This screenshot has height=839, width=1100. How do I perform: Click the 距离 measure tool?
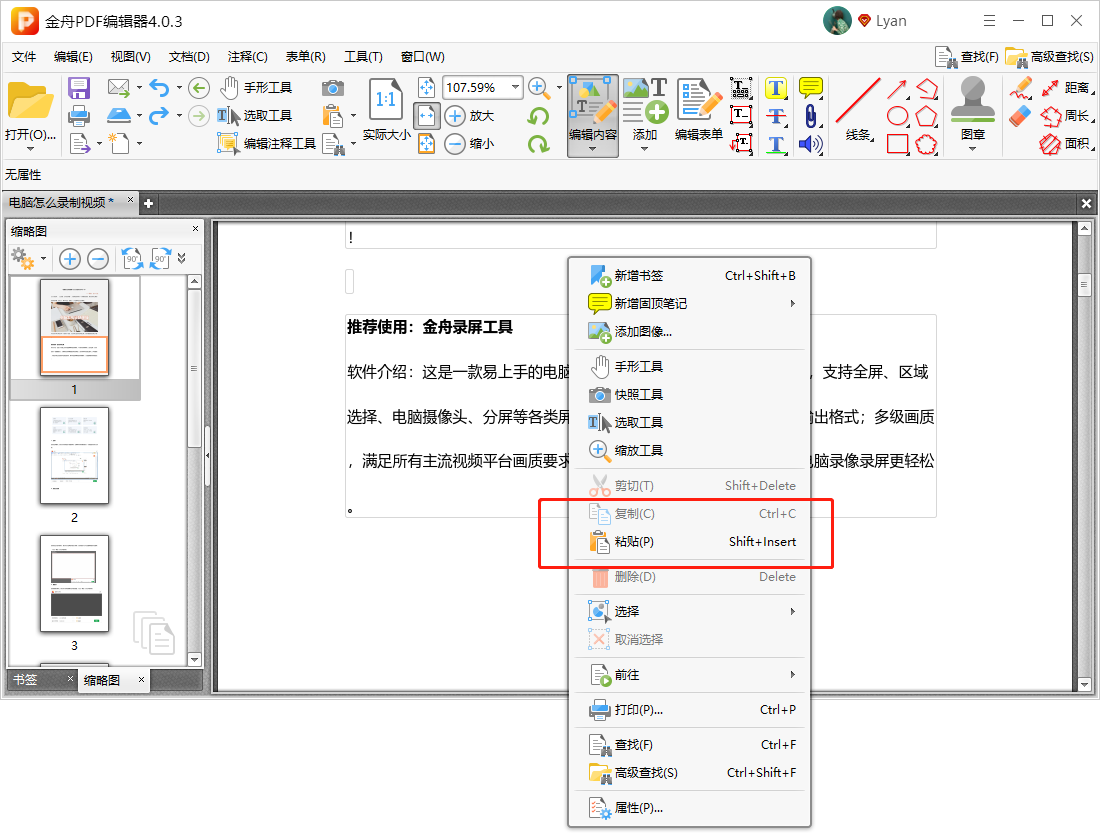click(x=1066, y=88)
